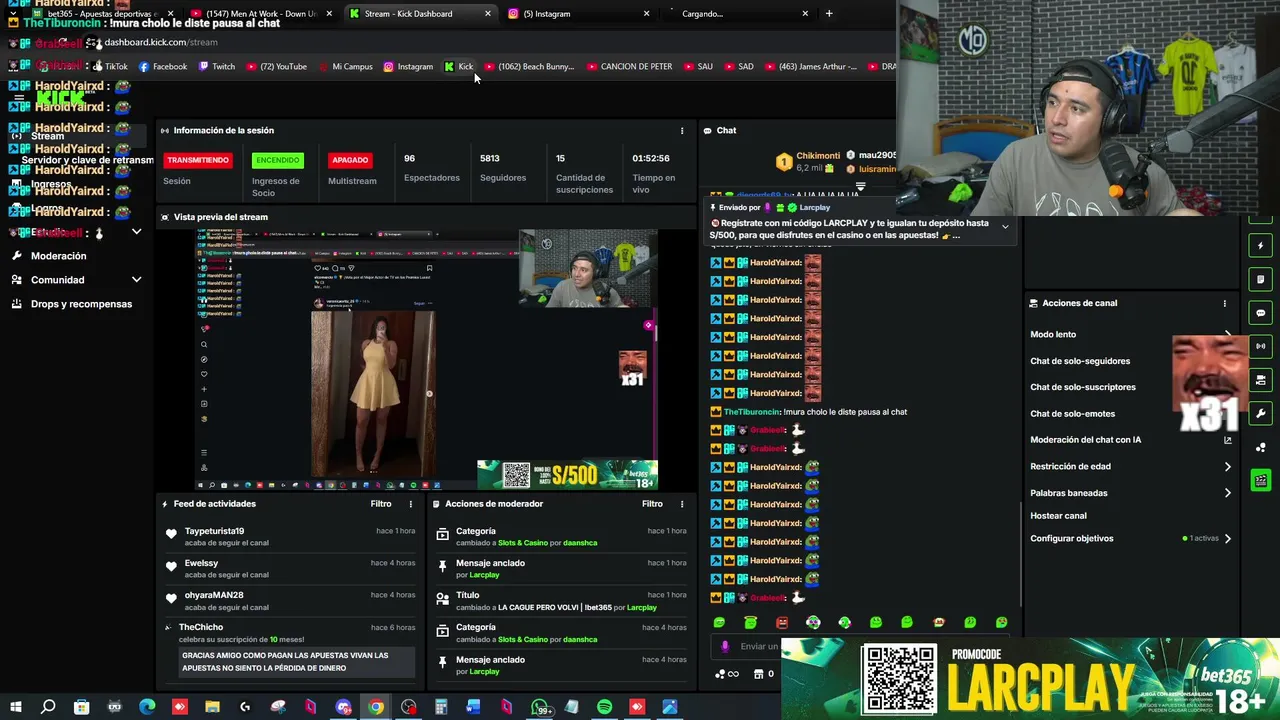
Task: Open the lightning bolt widget in right sidebar
Action: click(x=1261, y=246)
